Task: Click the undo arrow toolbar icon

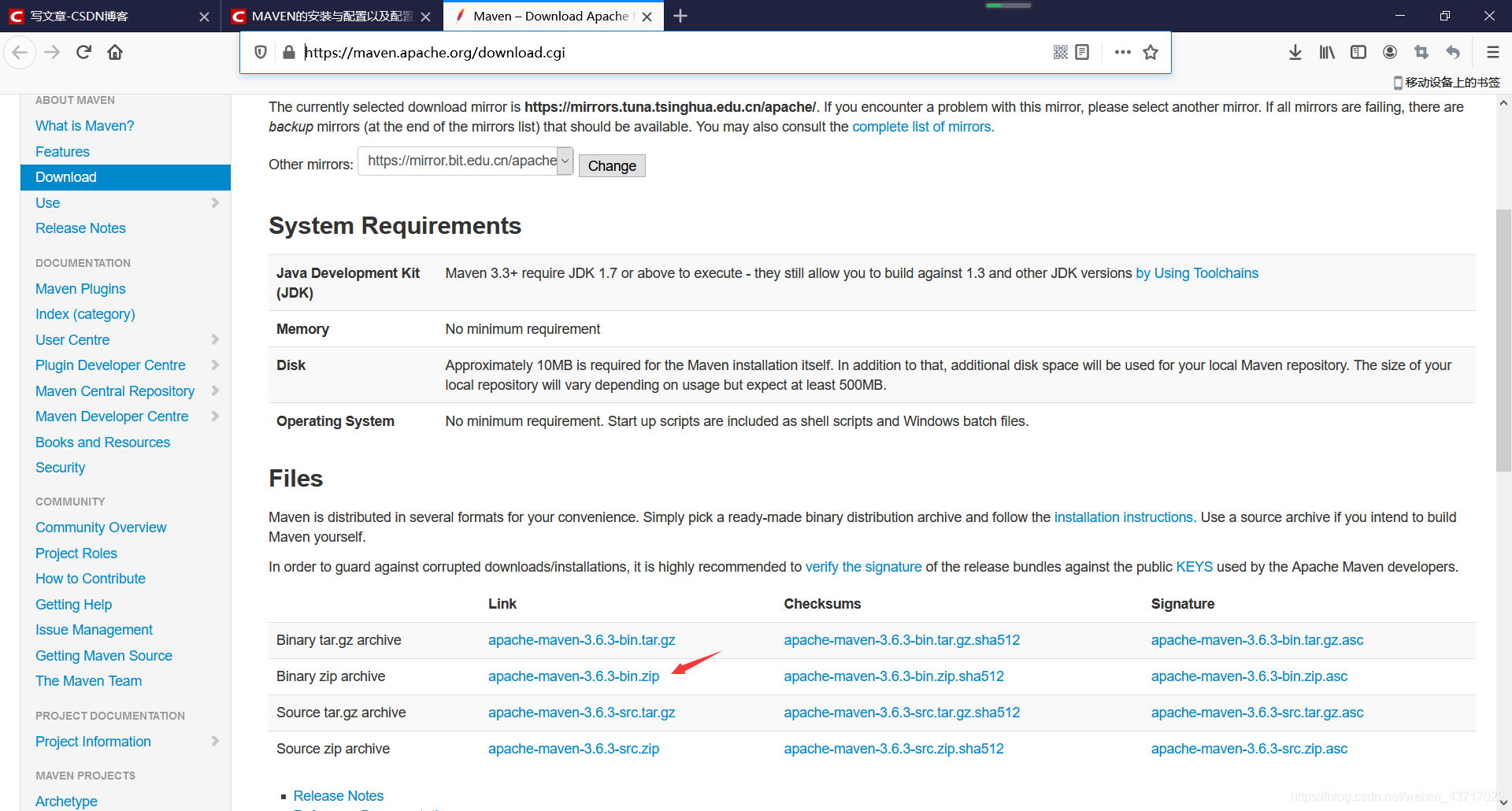Action: coord(1453,53)
